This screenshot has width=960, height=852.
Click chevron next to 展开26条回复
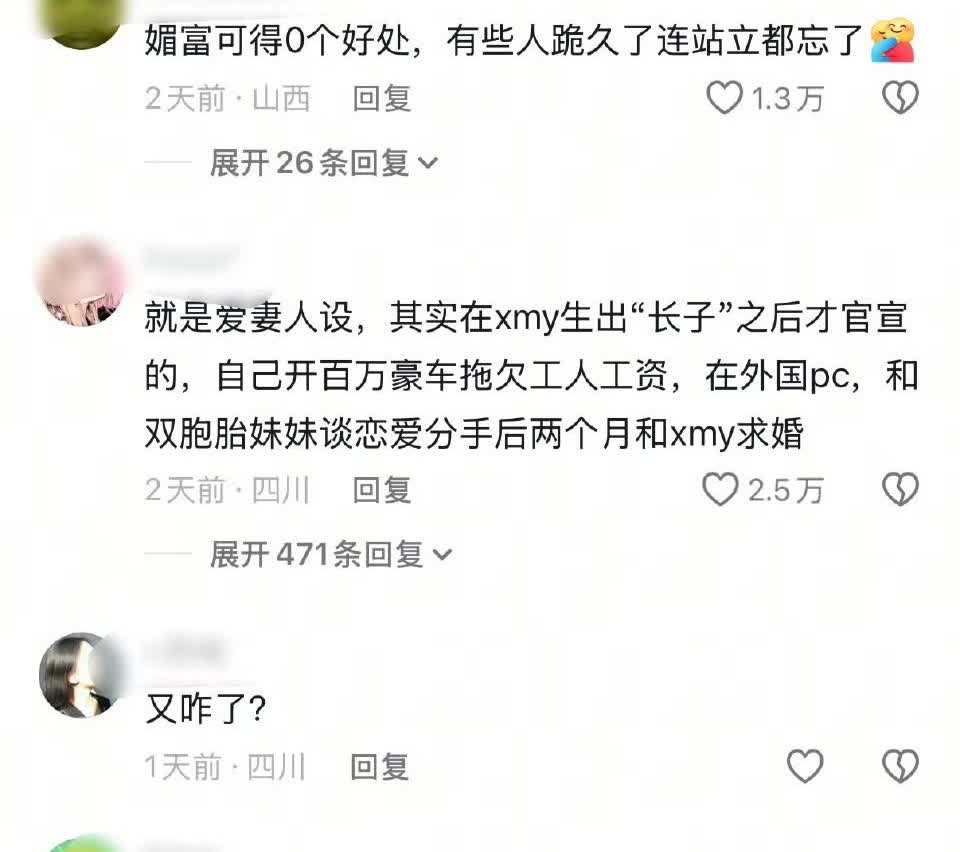click(427, 163)
